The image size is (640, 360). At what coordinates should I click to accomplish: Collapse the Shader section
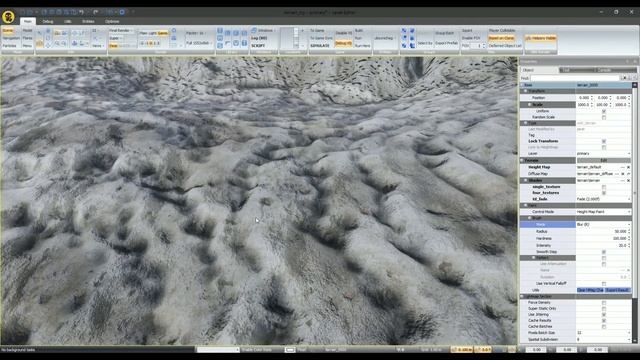pyautogui.click(x=525, y=180)
